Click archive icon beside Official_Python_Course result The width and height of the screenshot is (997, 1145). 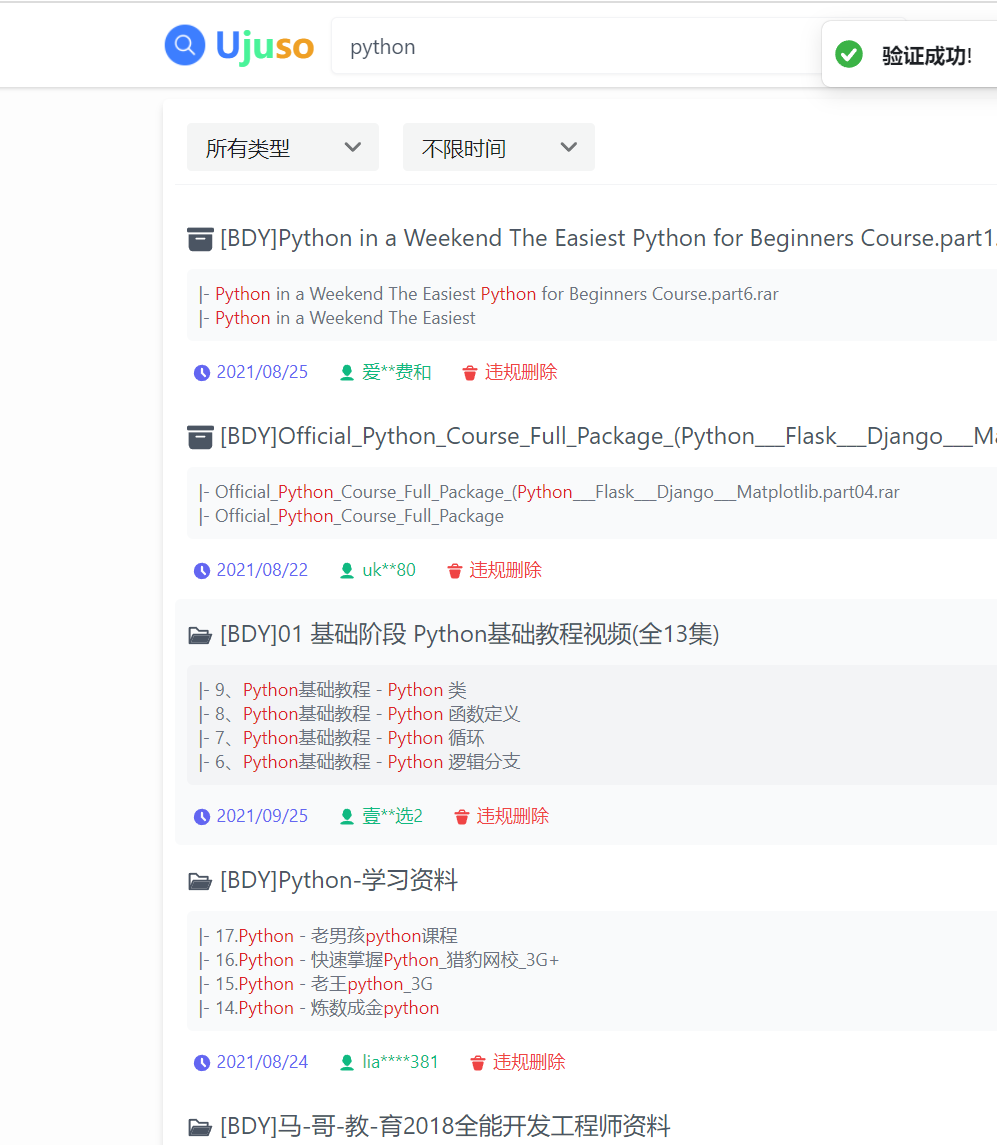tap(200, 437)
